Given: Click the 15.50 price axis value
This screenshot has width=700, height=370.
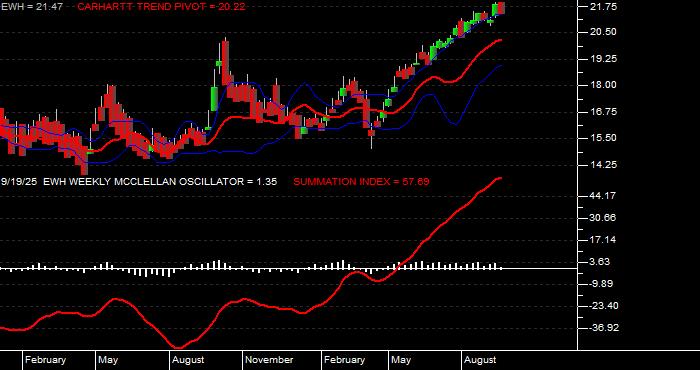Looking at the screenshot, I should click(x=604, y=138).
